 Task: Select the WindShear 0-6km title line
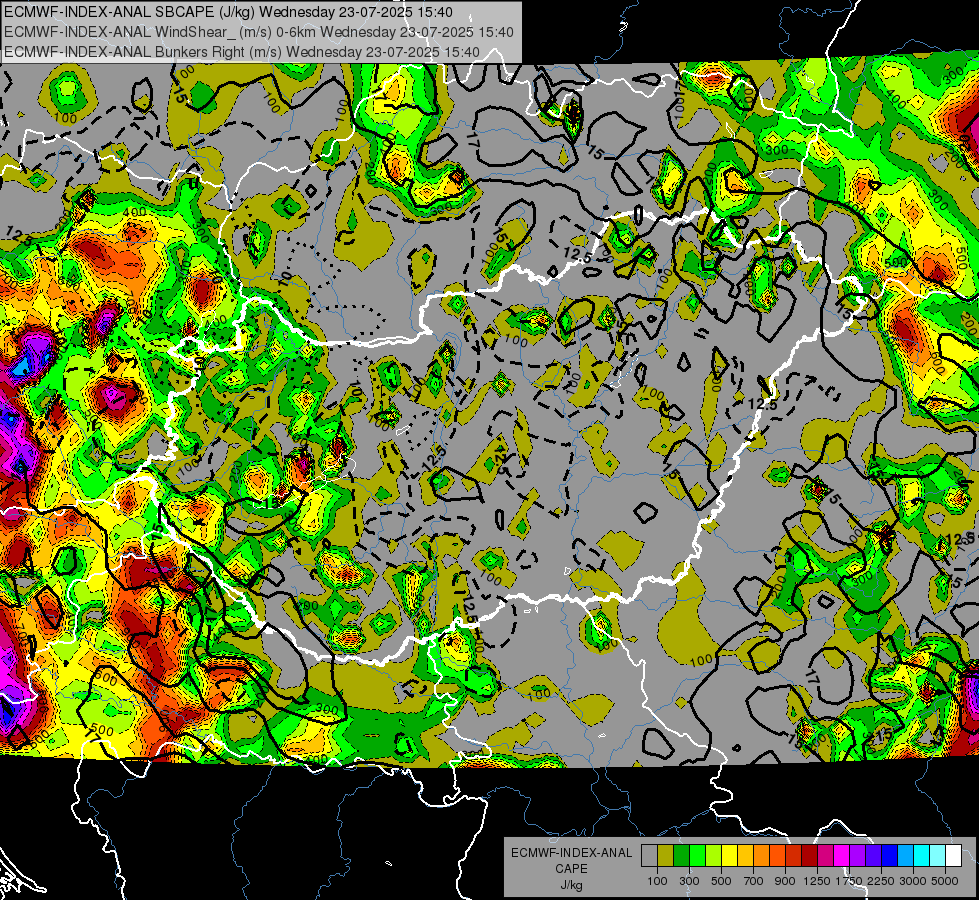[x=258, y=32]
